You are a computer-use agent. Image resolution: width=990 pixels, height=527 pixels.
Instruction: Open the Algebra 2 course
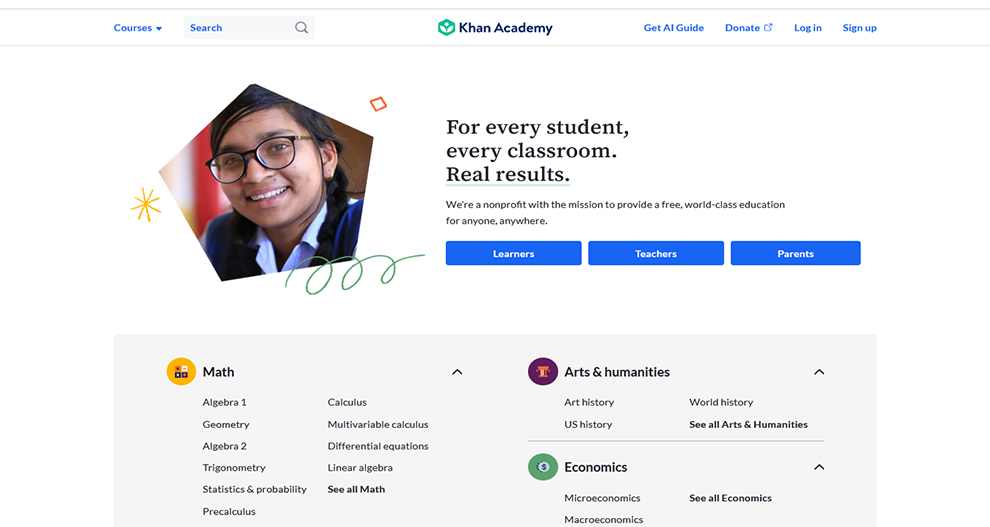224,446
